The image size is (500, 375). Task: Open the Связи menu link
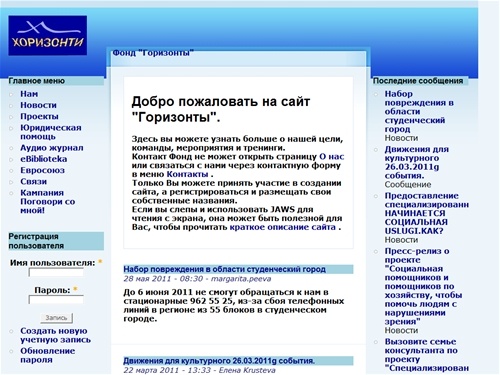point(33,182)
